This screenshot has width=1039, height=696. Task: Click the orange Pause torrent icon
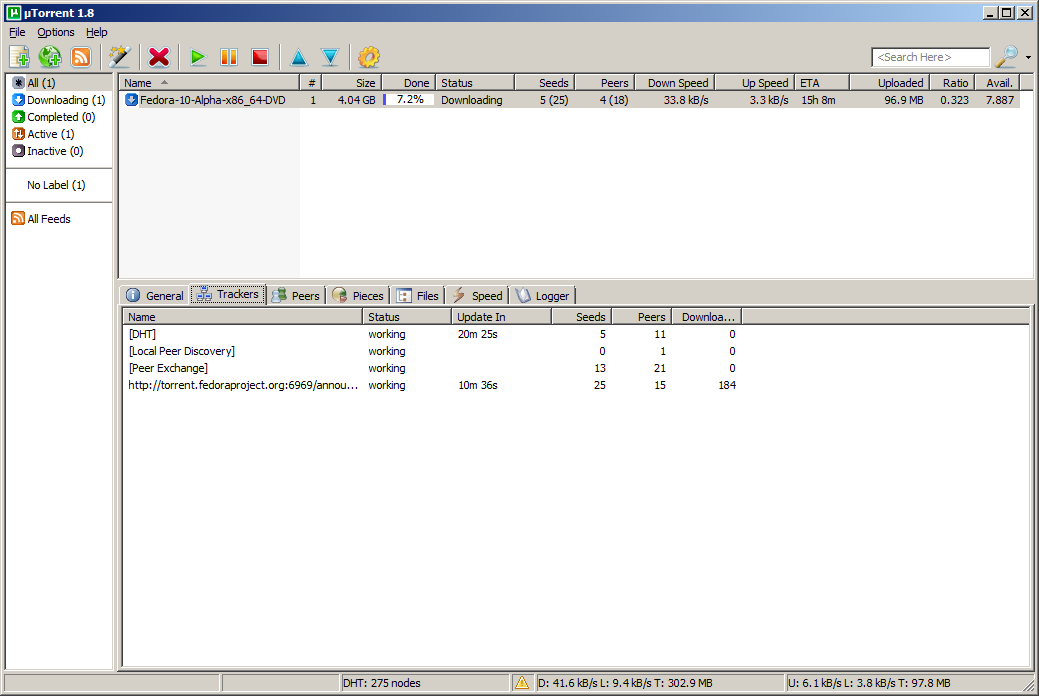point(229,57)
